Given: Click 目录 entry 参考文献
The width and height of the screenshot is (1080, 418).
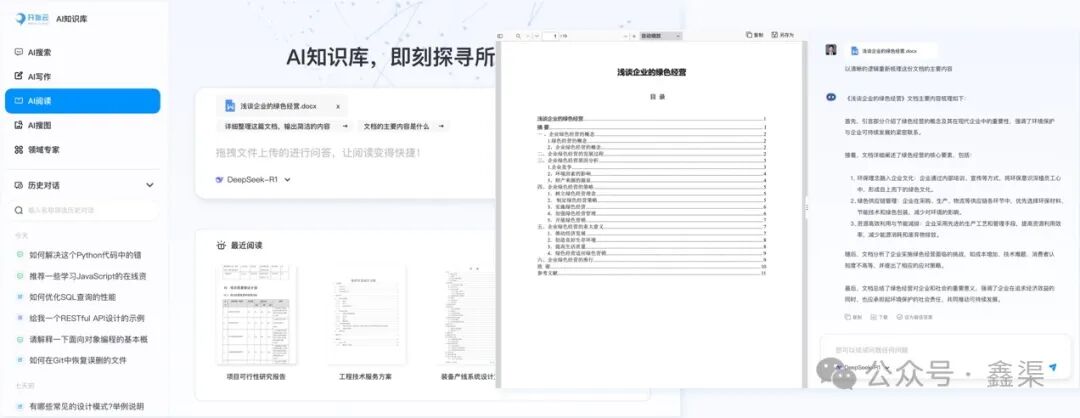Looking at the screenshot, I should [652, 273].
